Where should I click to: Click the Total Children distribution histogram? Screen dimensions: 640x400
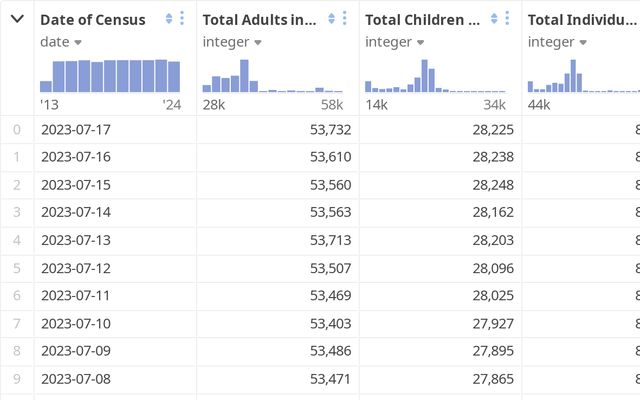435,76
